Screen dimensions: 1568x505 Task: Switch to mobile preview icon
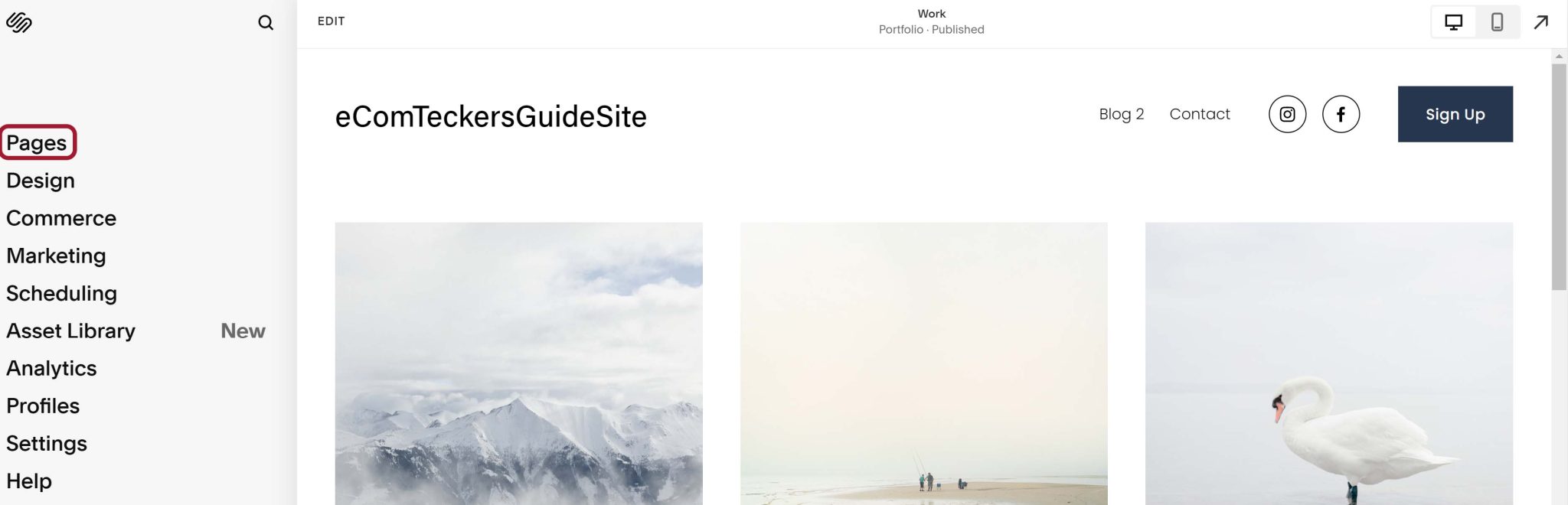pyautogui.click(x=1497, y=22)
